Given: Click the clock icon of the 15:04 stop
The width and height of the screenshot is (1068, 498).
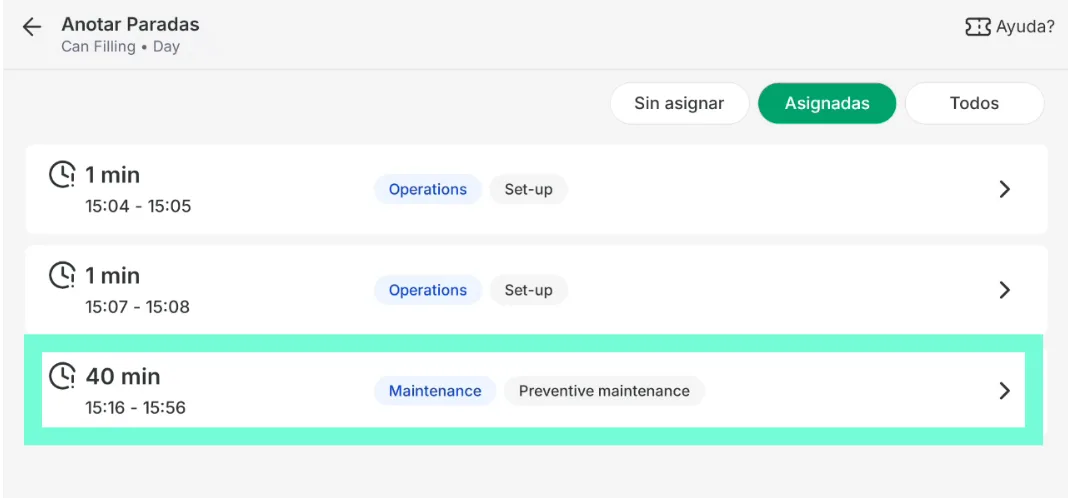Looking at the screenshot, I should point(62,174).
